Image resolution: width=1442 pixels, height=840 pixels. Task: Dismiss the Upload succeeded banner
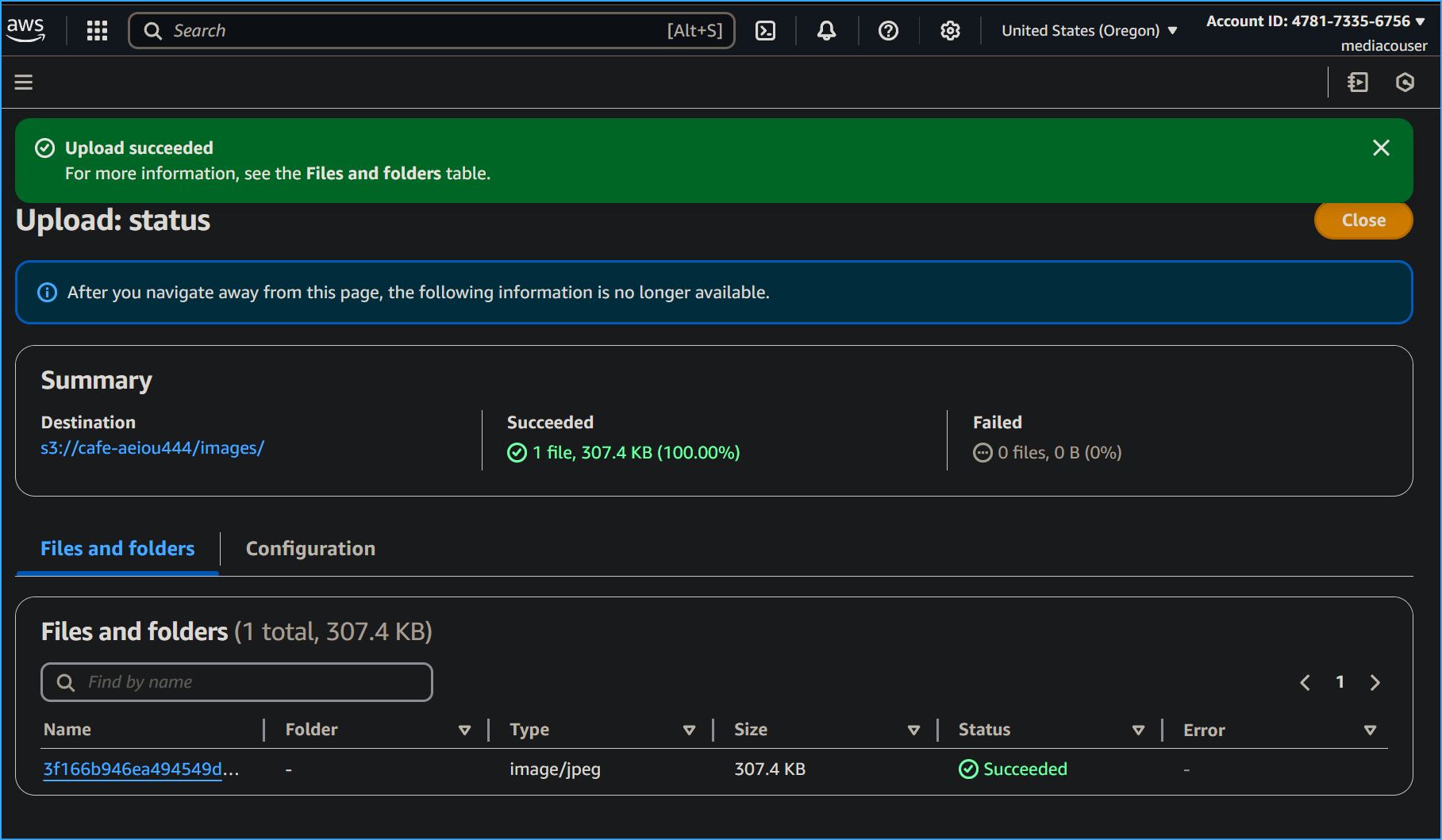click(x=1381, y=148)
